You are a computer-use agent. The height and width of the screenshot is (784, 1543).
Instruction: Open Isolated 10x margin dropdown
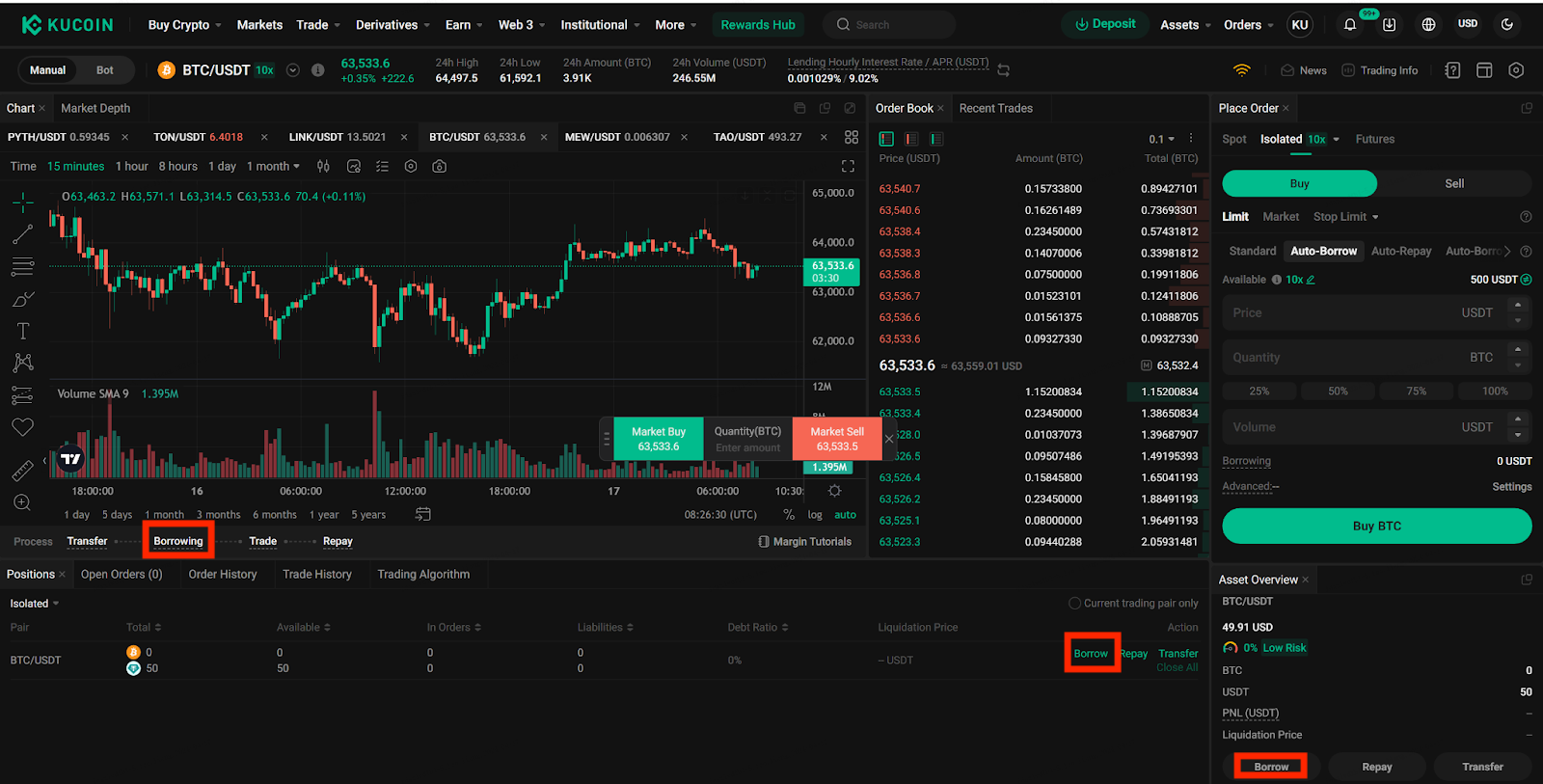click(x=1300, y=140)
